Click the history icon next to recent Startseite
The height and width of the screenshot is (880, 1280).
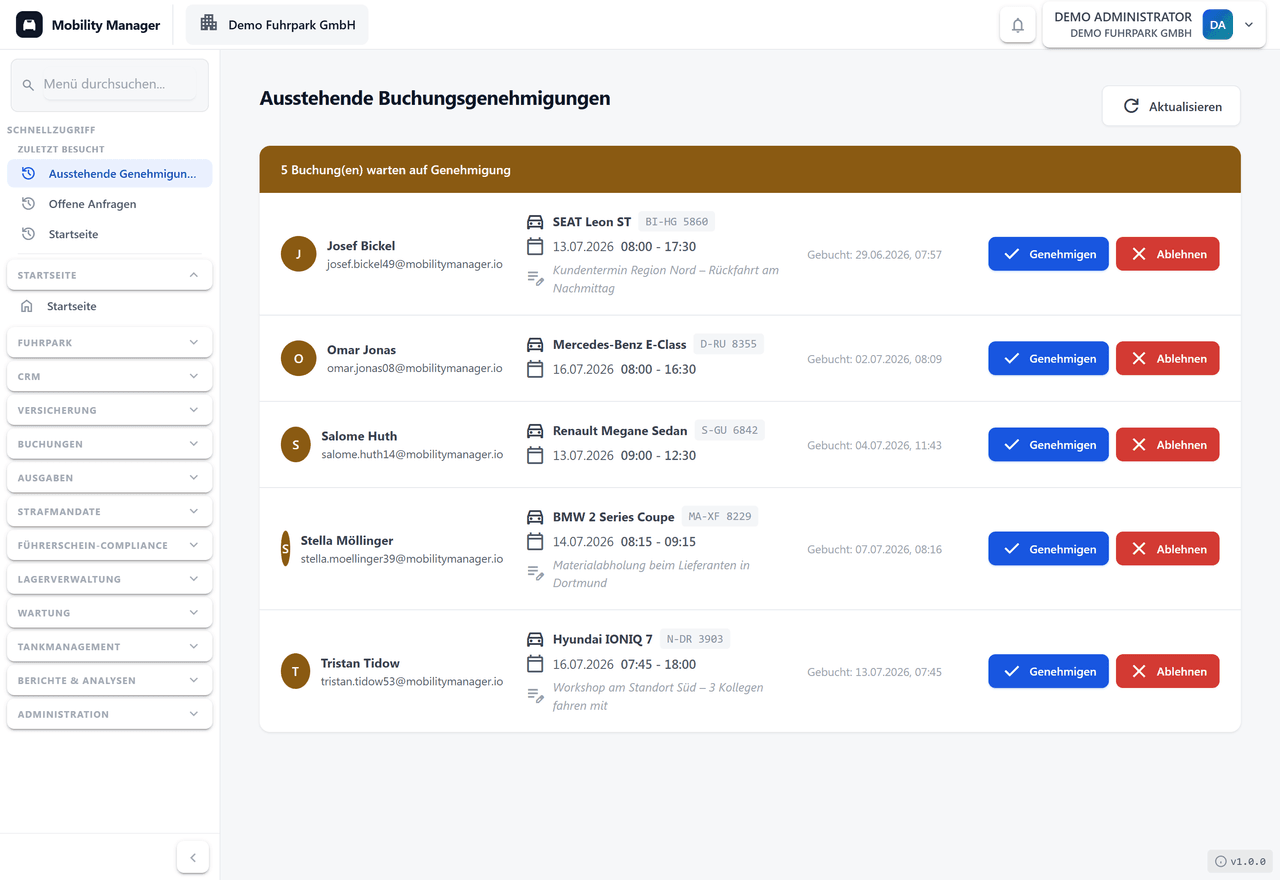coord(28,234)
